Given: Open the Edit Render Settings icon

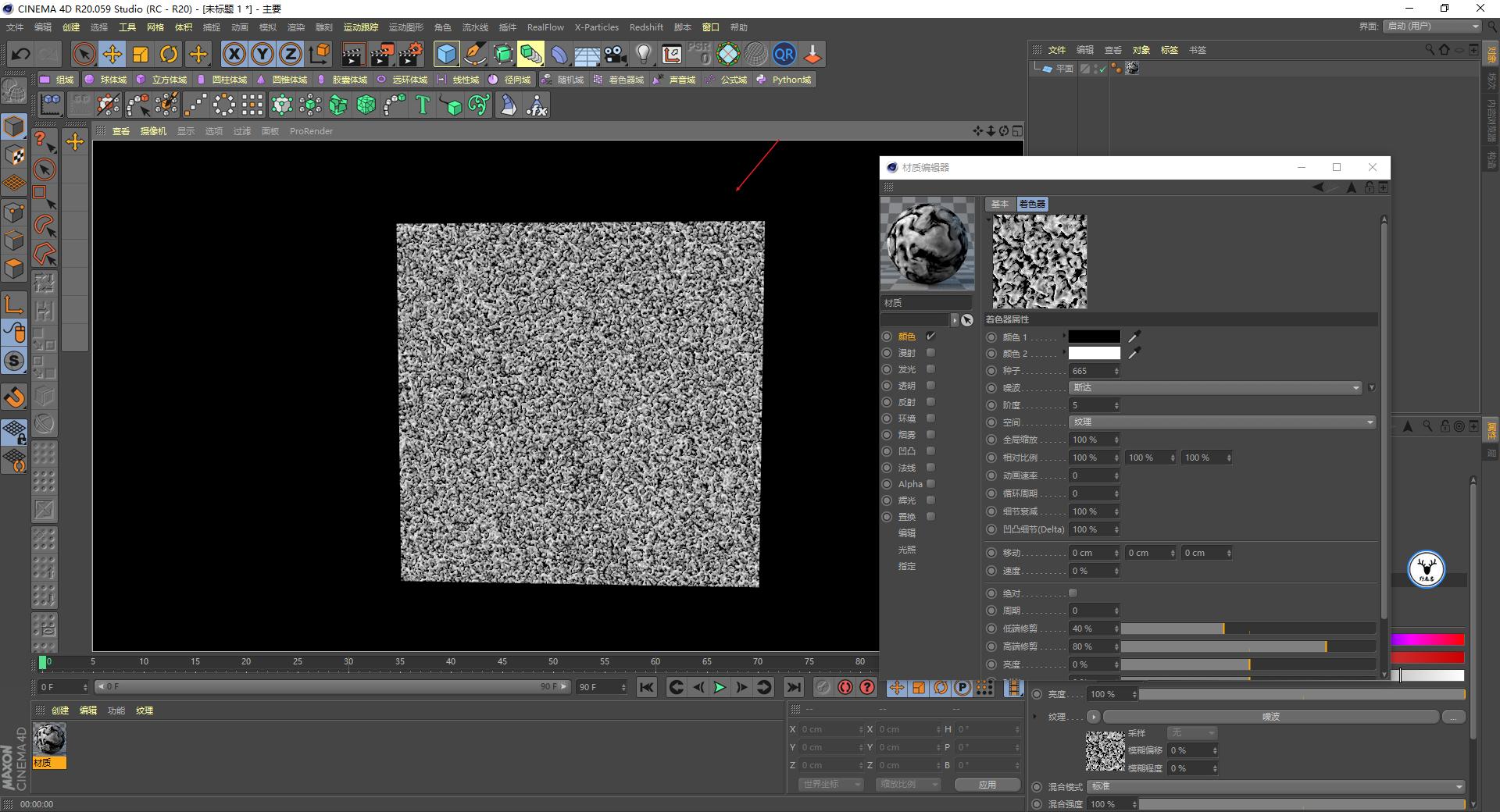Looking at the screenshot, I should click(x=410, y=54).
